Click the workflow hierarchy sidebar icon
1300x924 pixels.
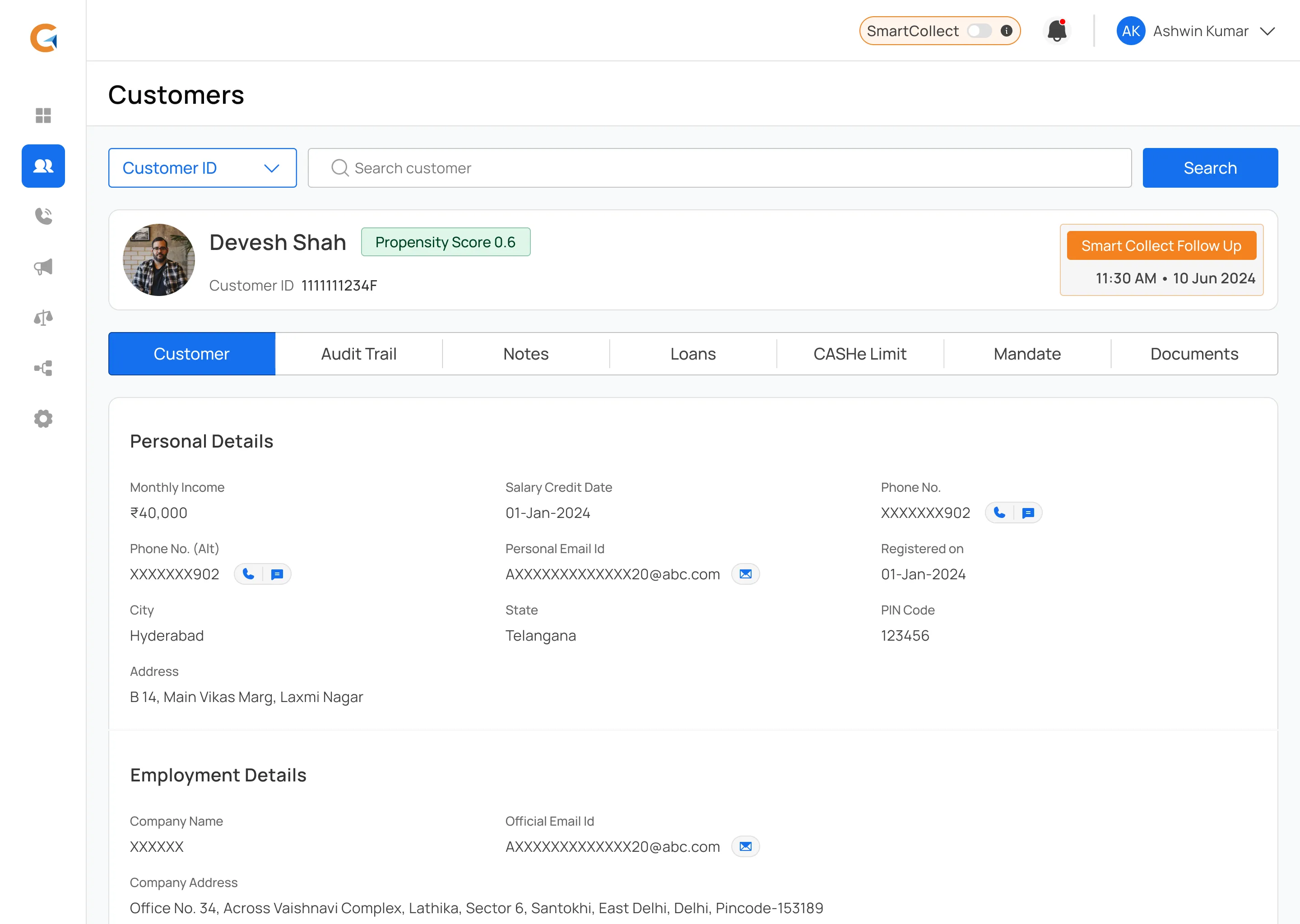click(43, 368)
